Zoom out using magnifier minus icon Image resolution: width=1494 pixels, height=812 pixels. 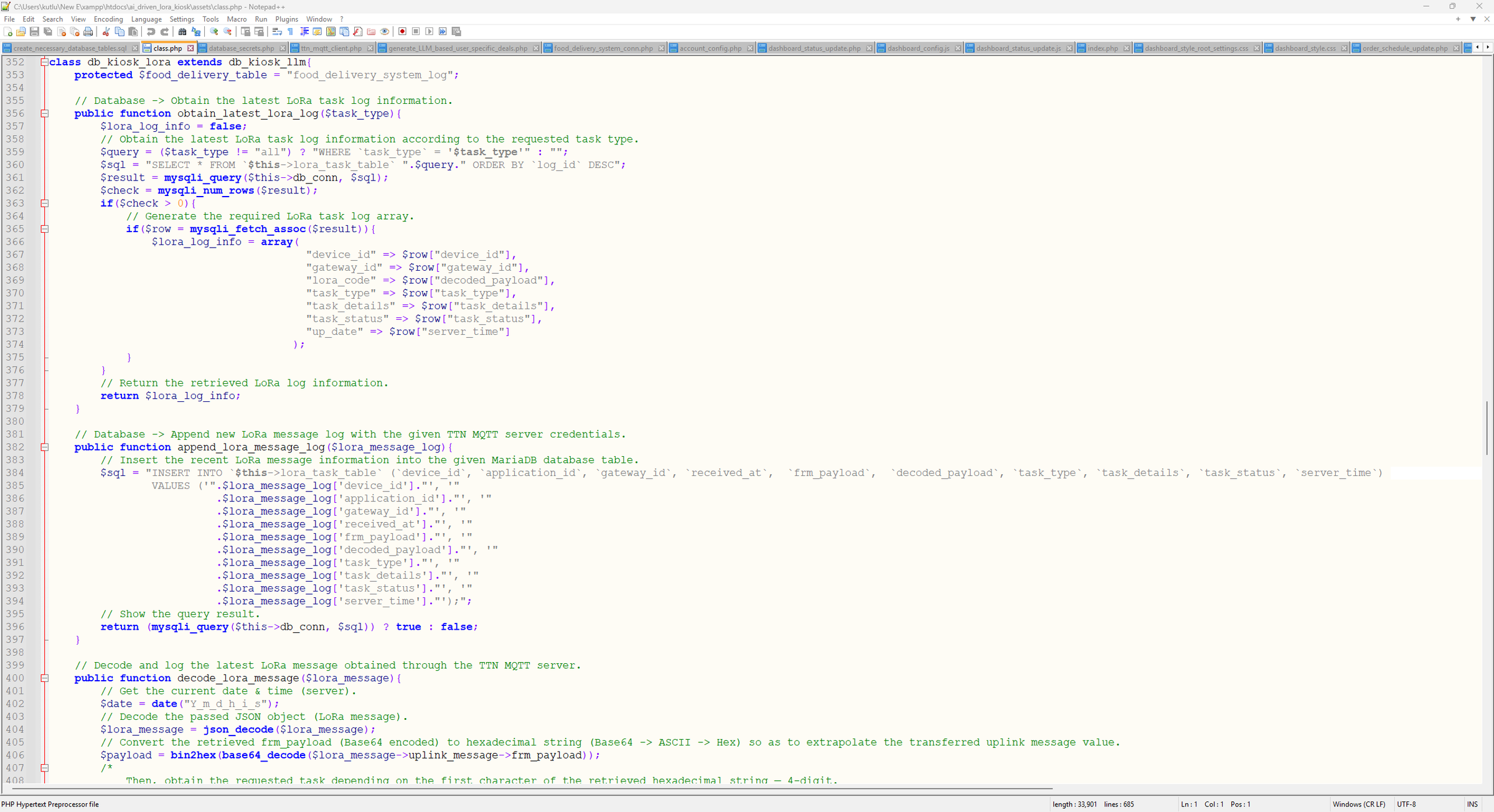(x=228, y=32)
